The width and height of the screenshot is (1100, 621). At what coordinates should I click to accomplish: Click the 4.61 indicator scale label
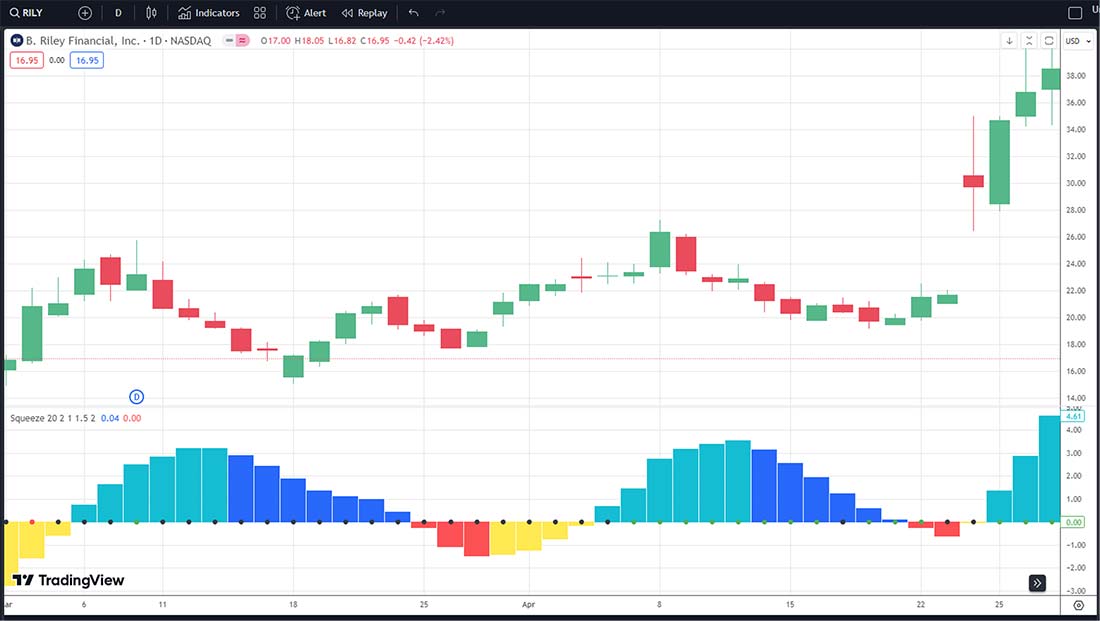point(1074,416)
